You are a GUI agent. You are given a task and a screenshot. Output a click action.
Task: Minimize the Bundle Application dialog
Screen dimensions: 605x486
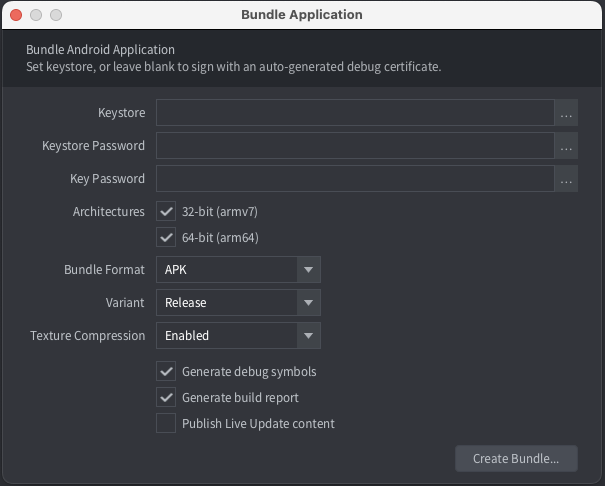point(36,16)
